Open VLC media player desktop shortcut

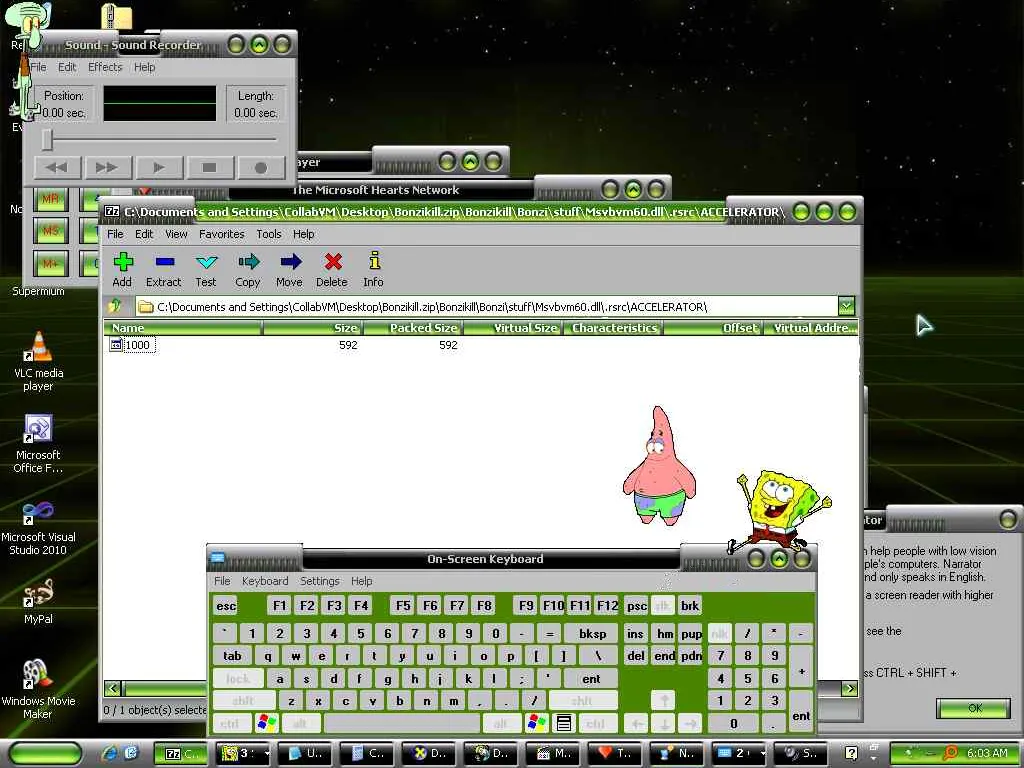point(38,361)
